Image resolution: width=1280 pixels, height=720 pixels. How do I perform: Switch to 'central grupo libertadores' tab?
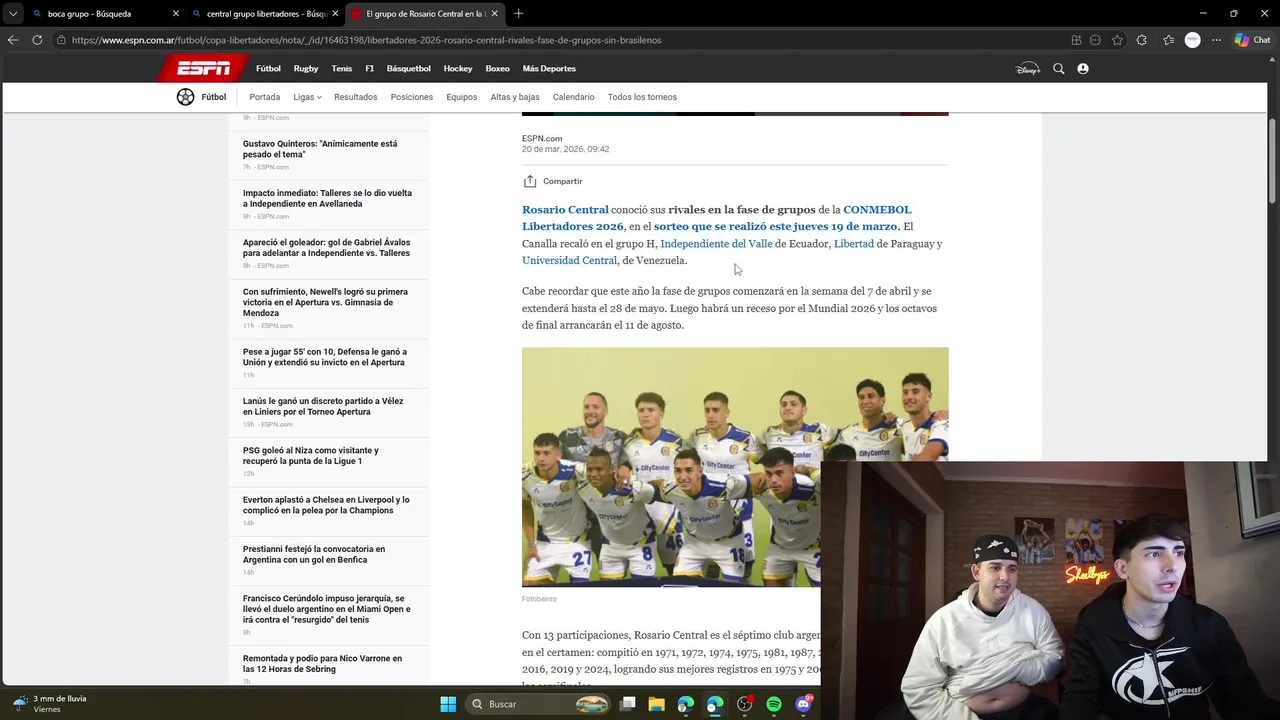pyautogui.click(x=264, y=14)
